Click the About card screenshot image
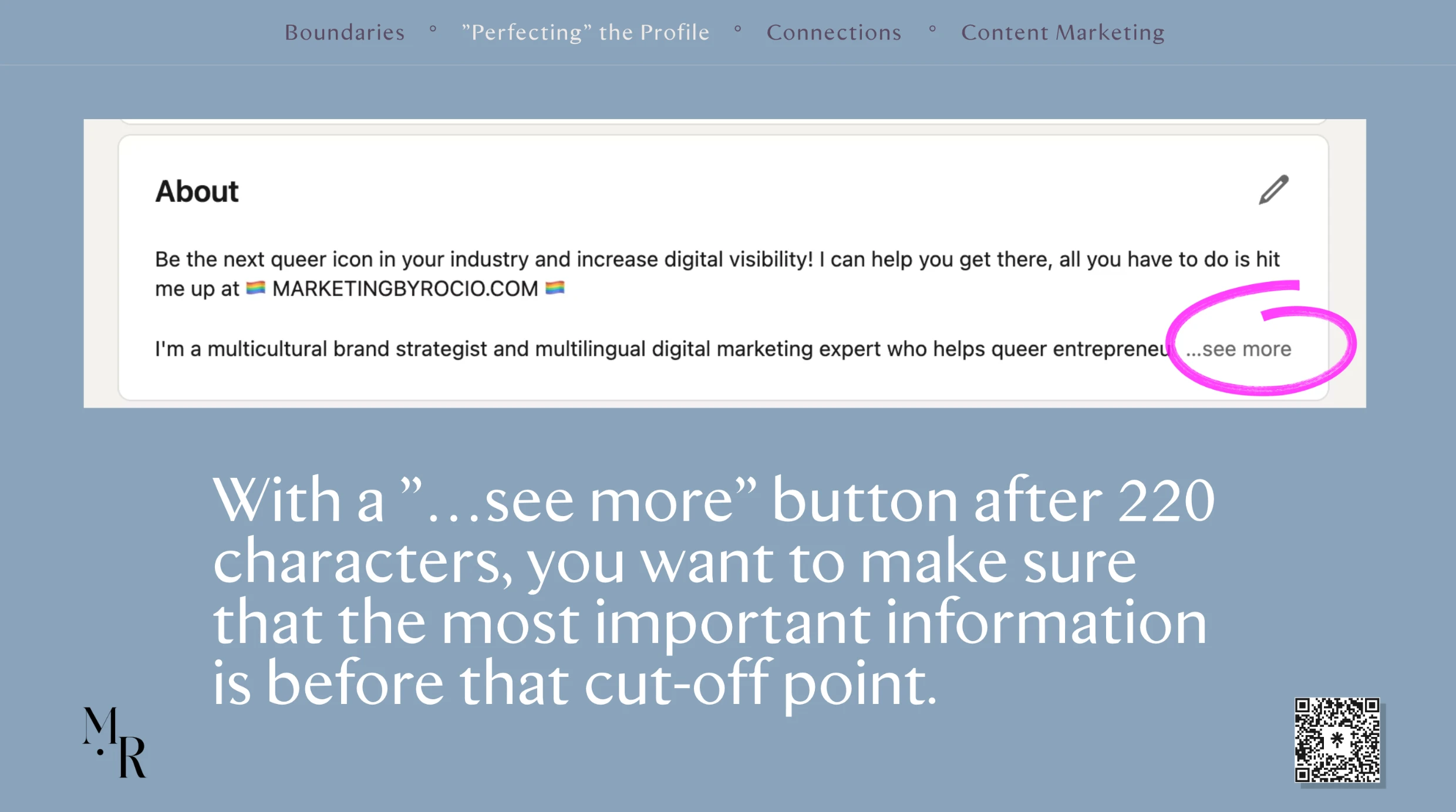Image resolution: width=1456 pixels, height=812 pixels. coord(724,264)
